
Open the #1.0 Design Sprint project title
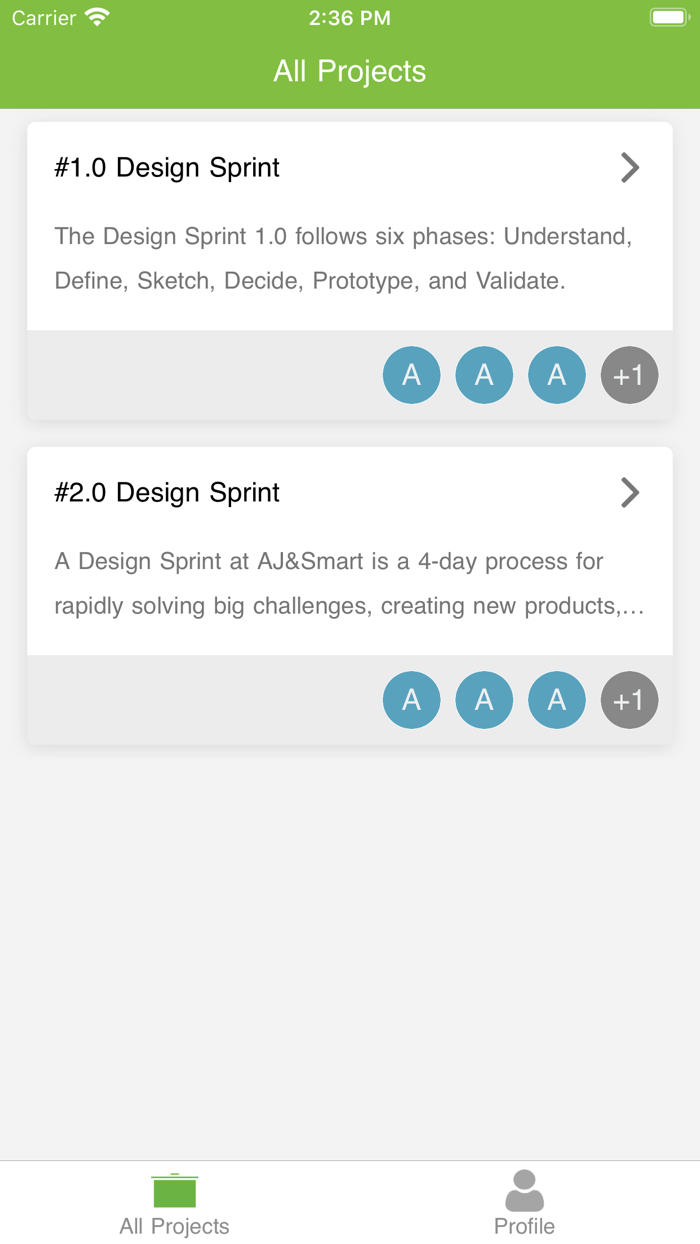[x=167, y=167]
